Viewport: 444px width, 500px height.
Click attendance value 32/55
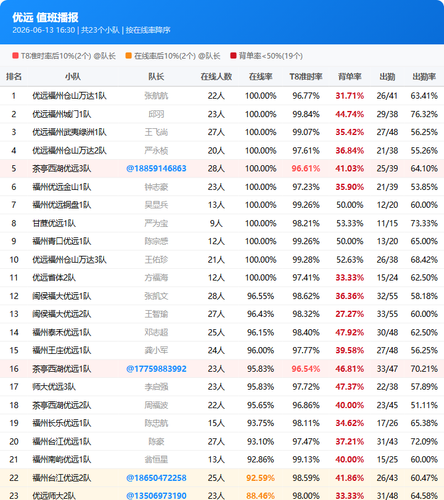tap(387, 296)
